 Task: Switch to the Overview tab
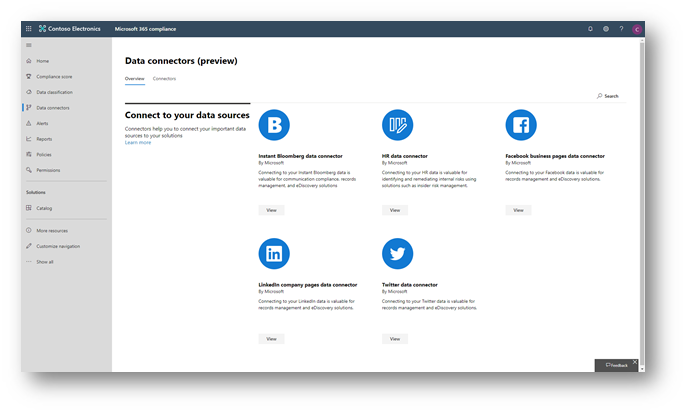coord(135,79)
